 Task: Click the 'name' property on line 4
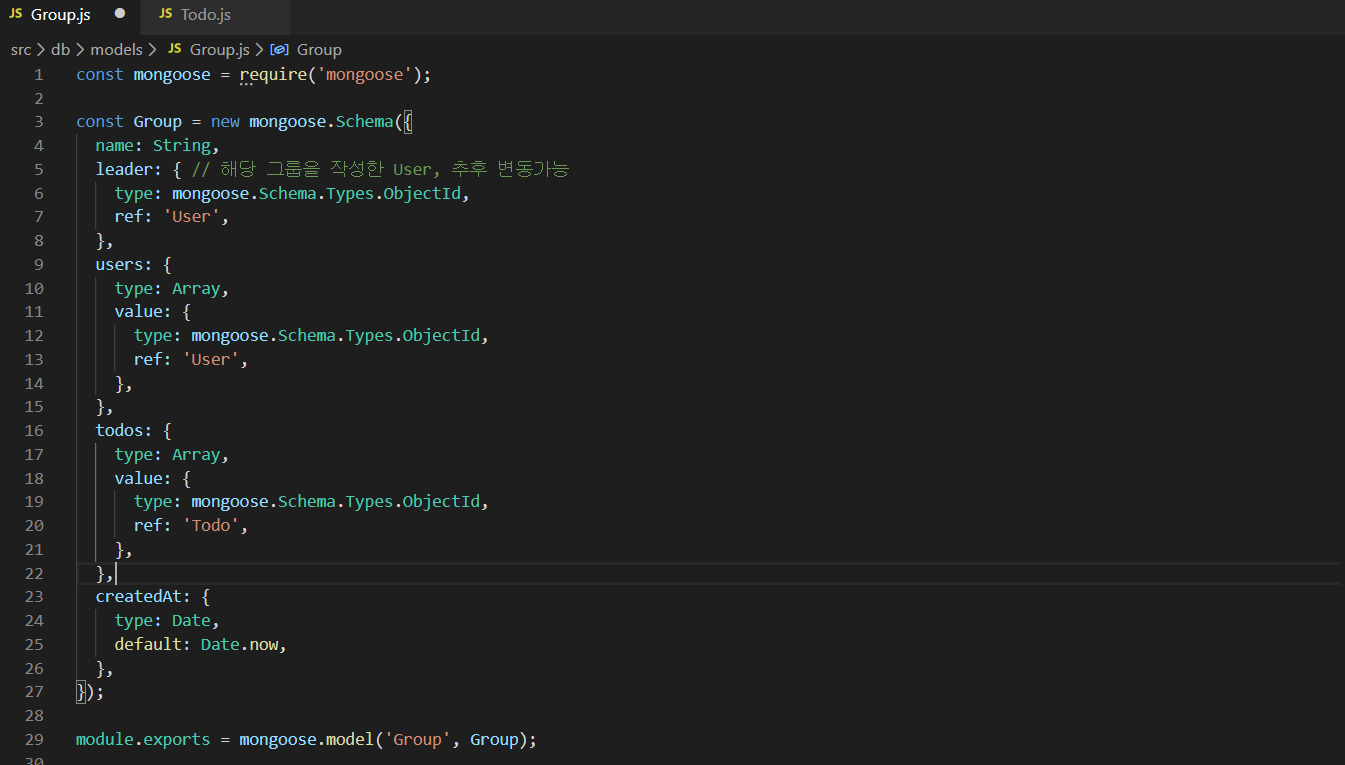tap(114, 145)
